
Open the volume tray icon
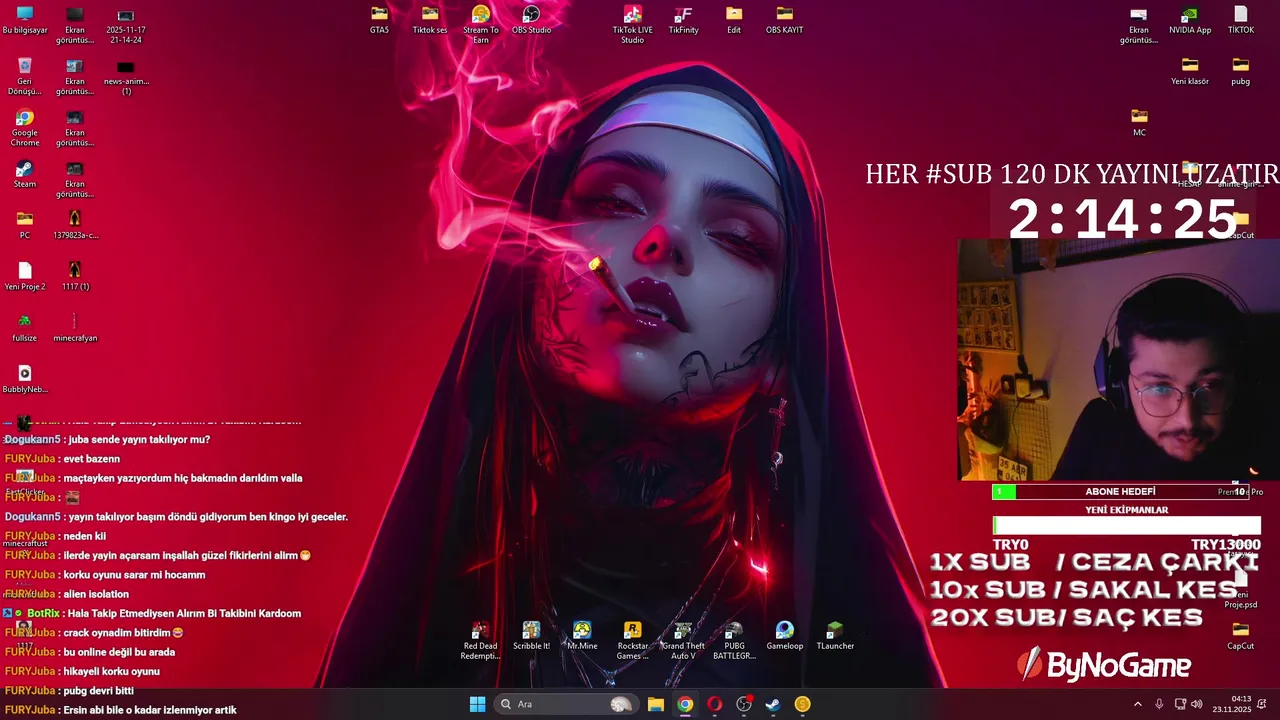(x=1197, y=704)
